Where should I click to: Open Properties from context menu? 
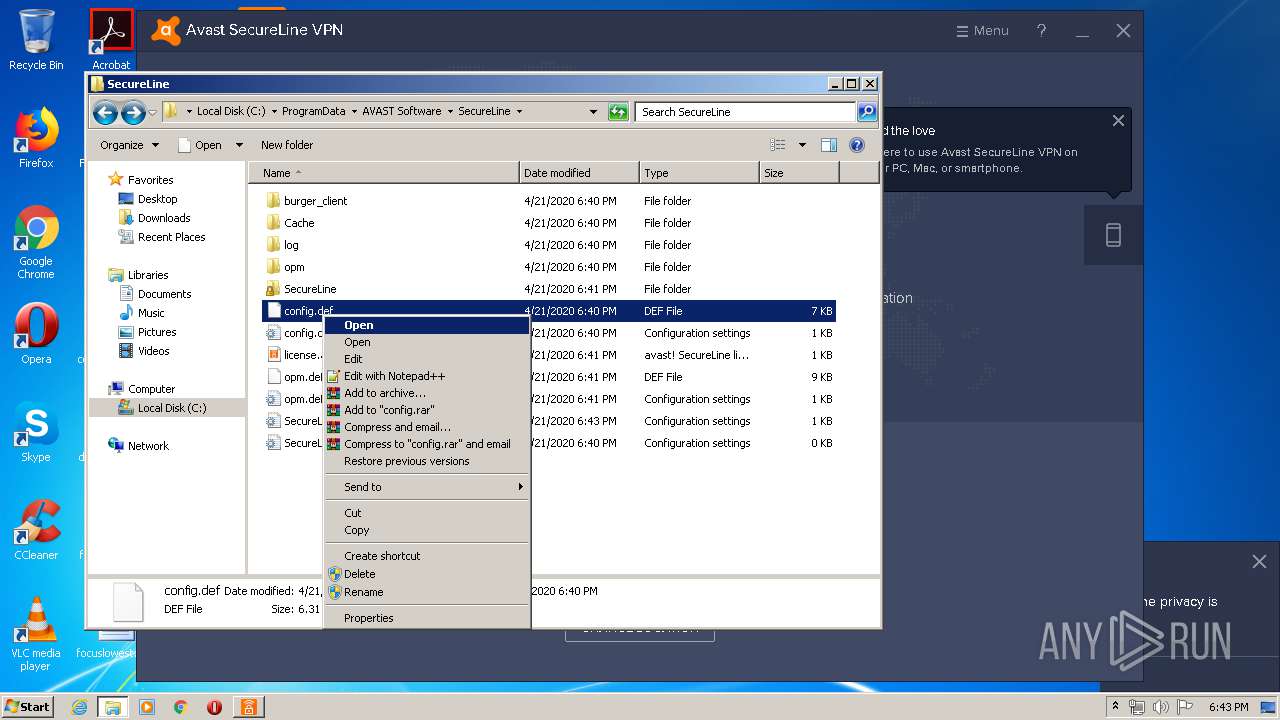pos(427,618)
